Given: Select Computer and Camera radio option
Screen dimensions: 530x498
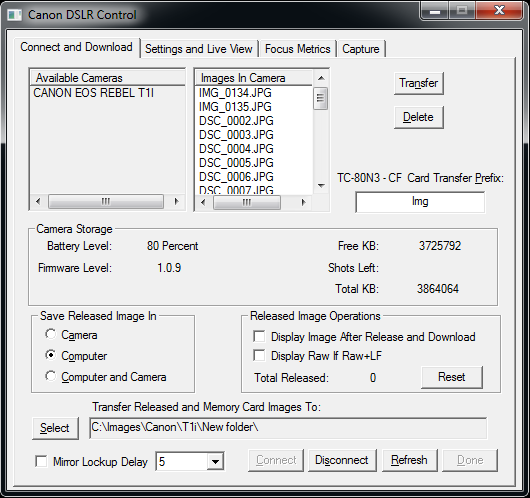Looking at the screenshot, I should (x=51, y=376).
